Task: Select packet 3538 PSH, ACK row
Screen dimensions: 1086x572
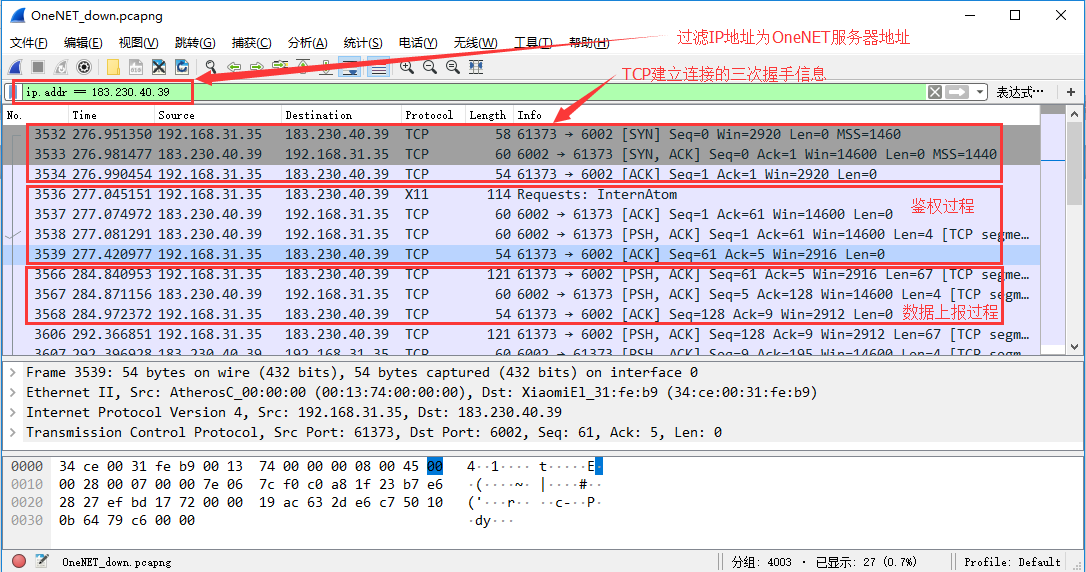Action: 521,234
